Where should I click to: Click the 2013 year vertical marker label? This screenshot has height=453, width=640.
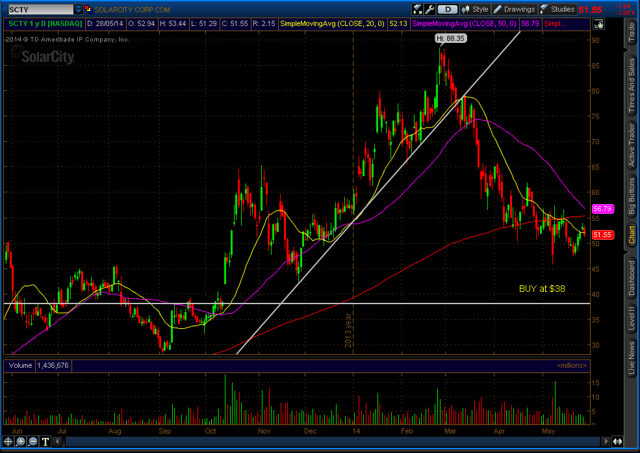(348, 330)
